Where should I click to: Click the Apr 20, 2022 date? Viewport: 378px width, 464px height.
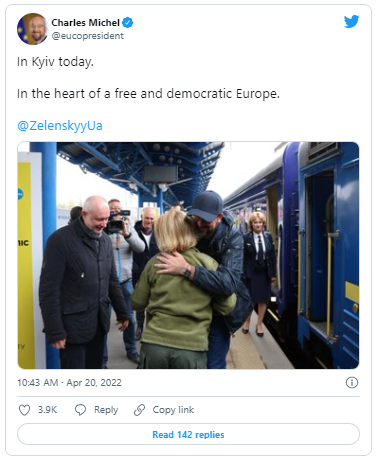point(94,383)
